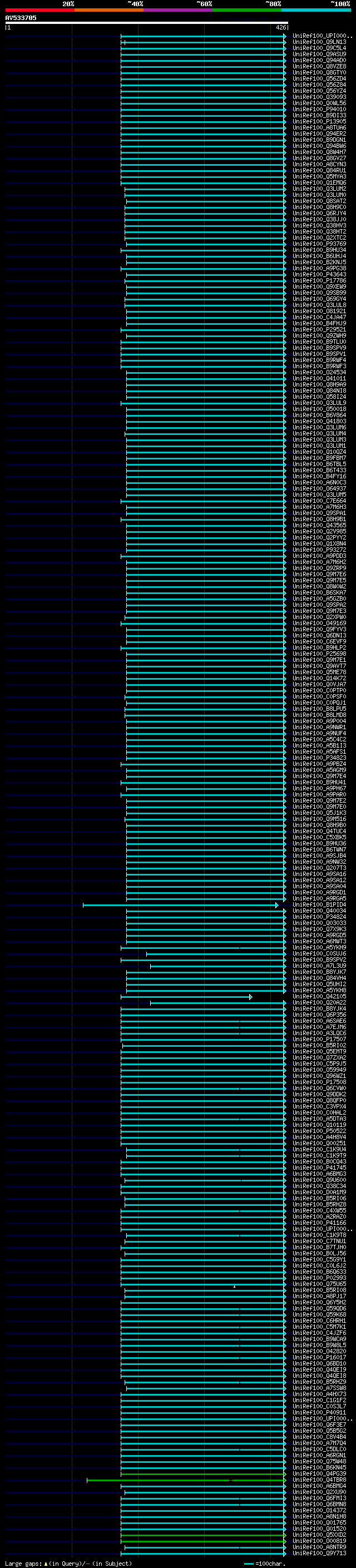This screenshot has width=356, height=1568.
Task: Select the UniRef100_O64937 hit label
Action: click(x=319, y=489)
